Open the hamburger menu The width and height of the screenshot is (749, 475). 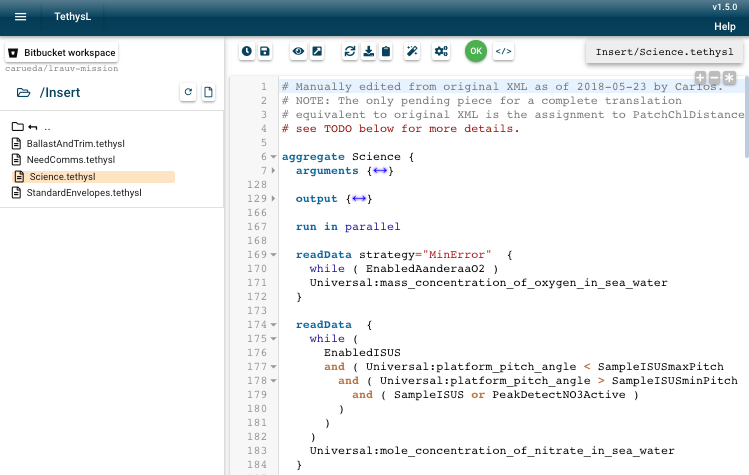20,17
